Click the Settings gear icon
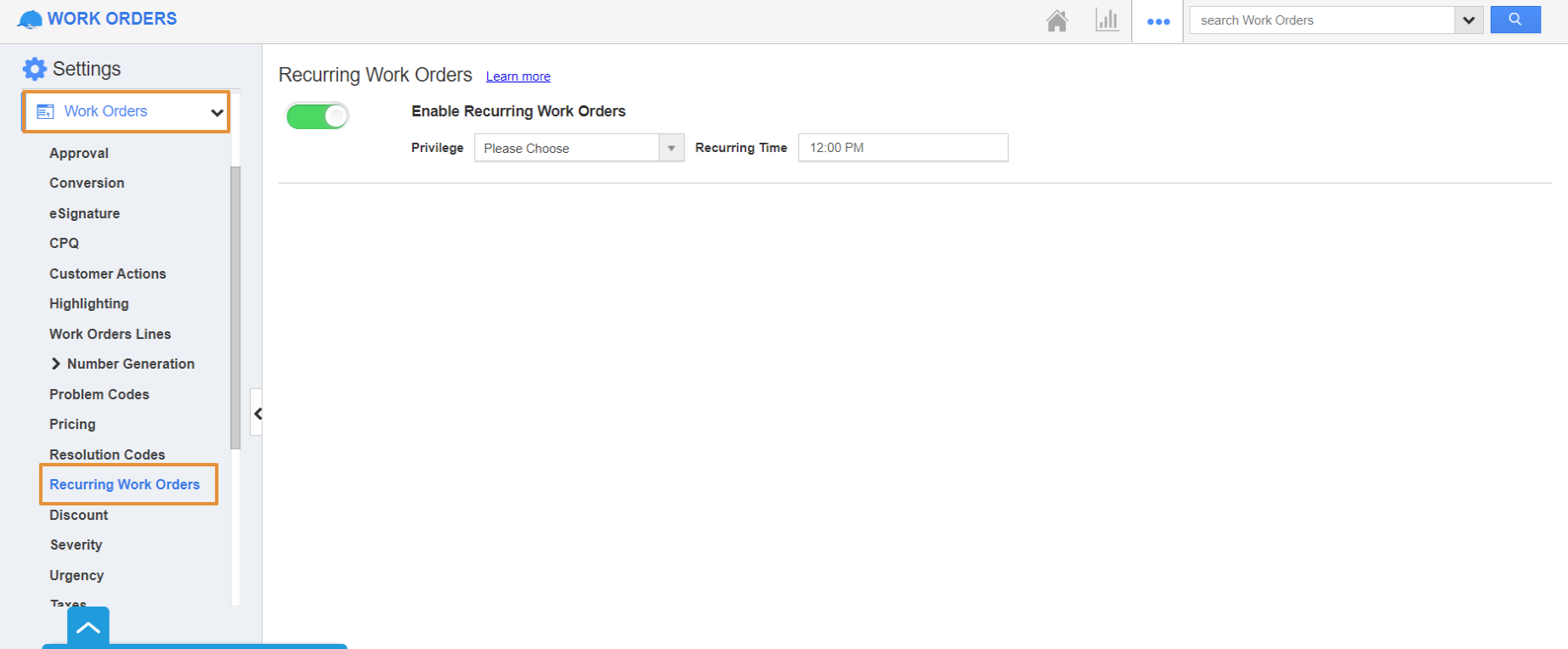 (x=35, y=69)
